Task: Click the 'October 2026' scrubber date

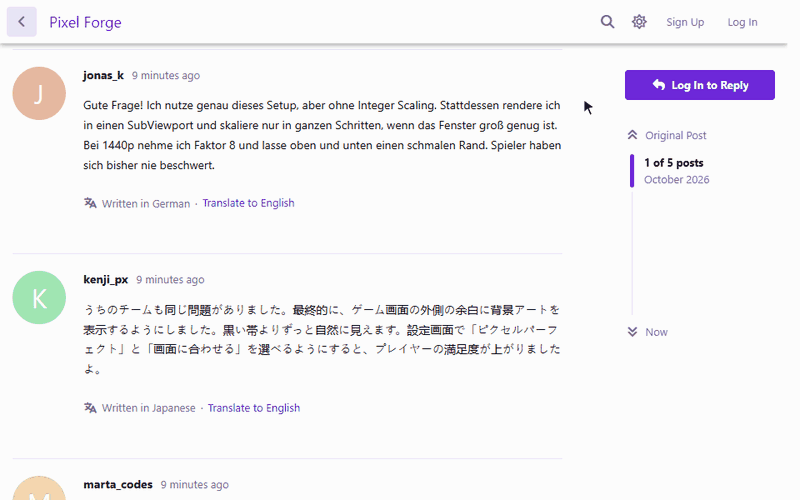Action: [x=676, y=180]
